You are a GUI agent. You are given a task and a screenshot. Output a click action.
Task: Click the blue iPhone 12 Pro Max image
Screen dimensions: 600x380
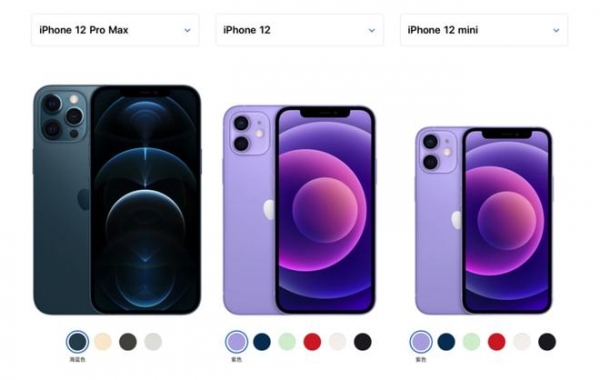click(x=117, y=199)
